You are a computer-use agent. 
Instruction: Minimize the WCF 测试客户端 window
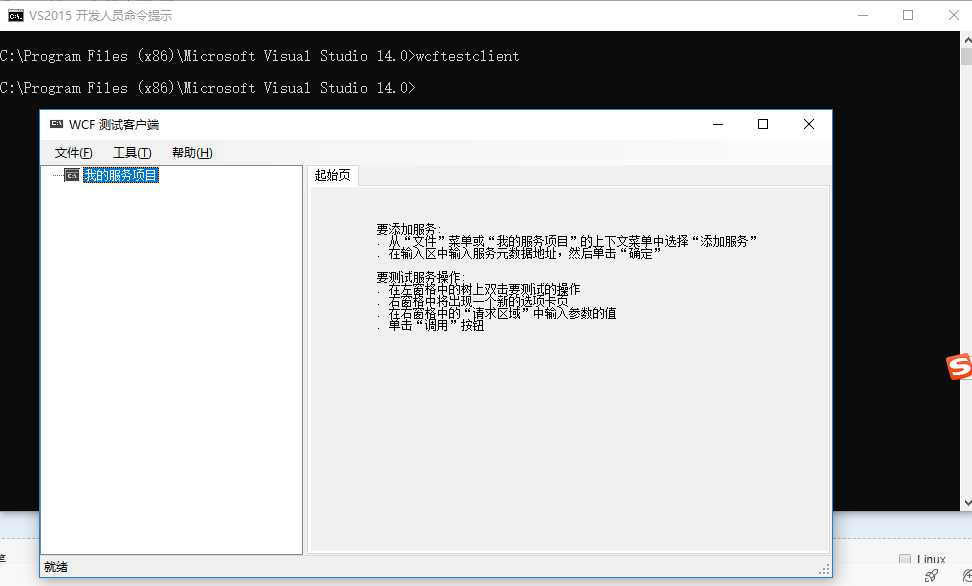718,124
